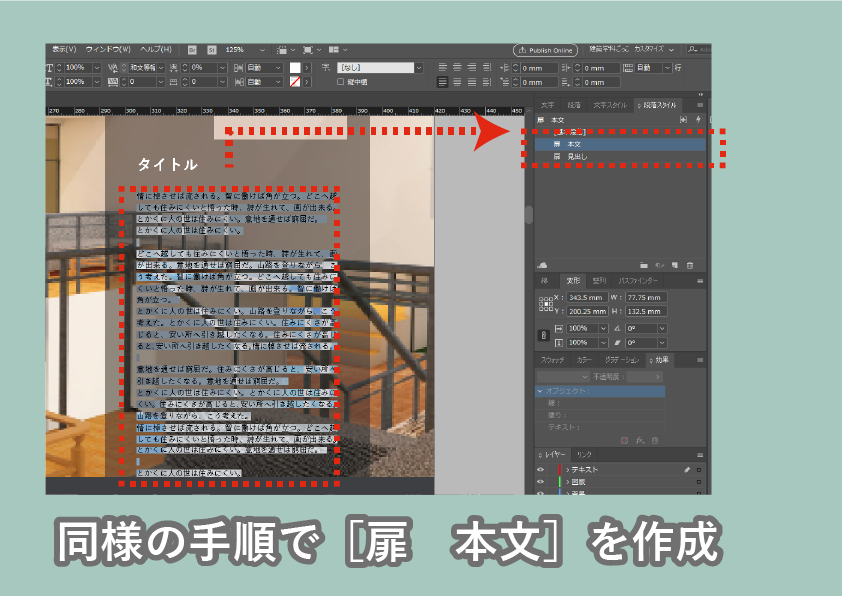The width and height of the screenshot is (842, 596).
Task: Open Adobe Stock via the St icon
Action: click(x=212, y=50)
